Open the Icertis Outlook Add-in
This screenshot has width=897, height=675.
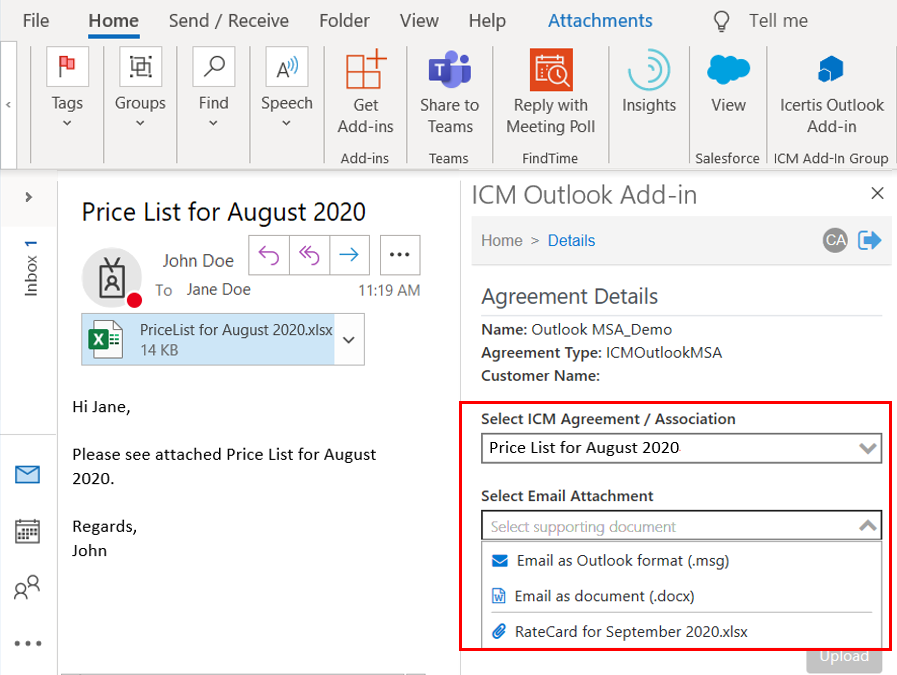tap(831, 94)
